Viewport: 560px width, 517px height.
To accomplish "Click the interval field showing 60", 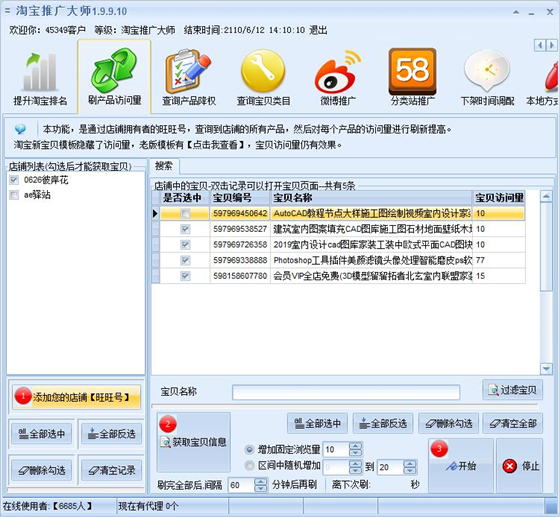I will (241, 485).
